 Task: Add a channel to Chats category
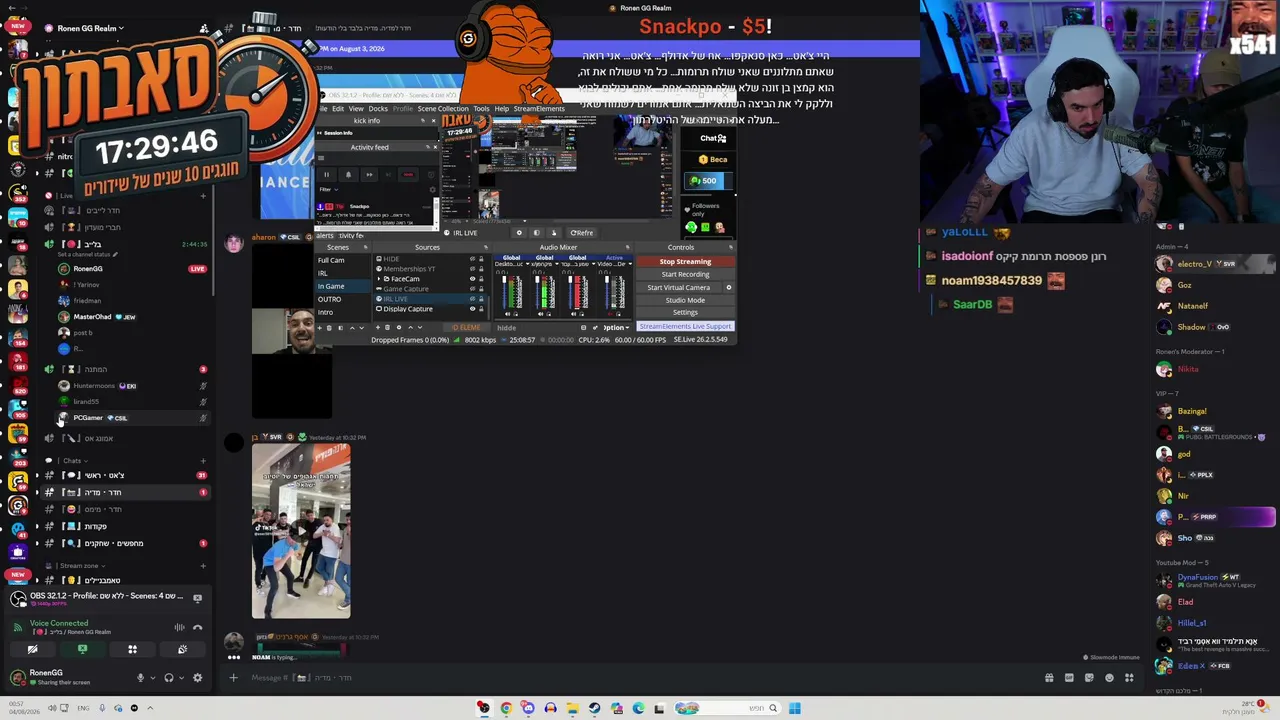click(x=203, y=461)
